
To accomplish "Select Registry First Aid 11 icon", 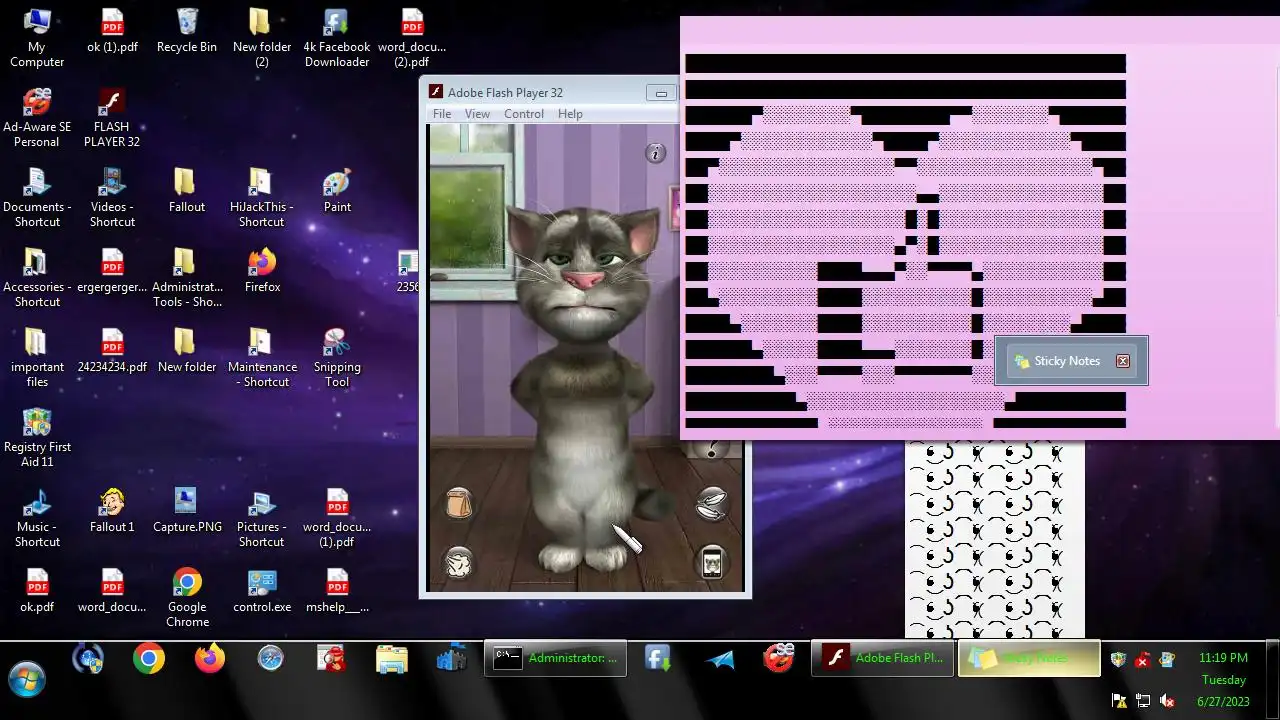I will [x=37, y=438].
